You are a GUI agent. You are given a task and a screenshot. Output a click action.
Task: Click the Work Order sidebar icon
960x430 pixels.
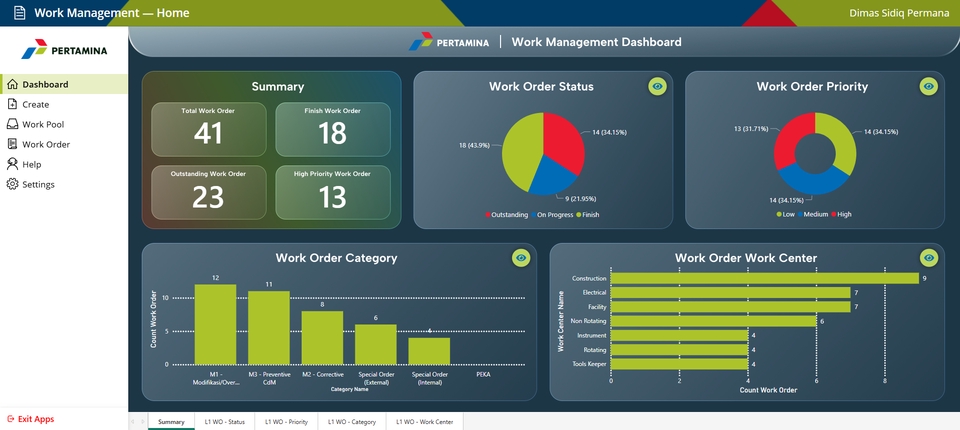pyautogui.click(x=12, y=144)
